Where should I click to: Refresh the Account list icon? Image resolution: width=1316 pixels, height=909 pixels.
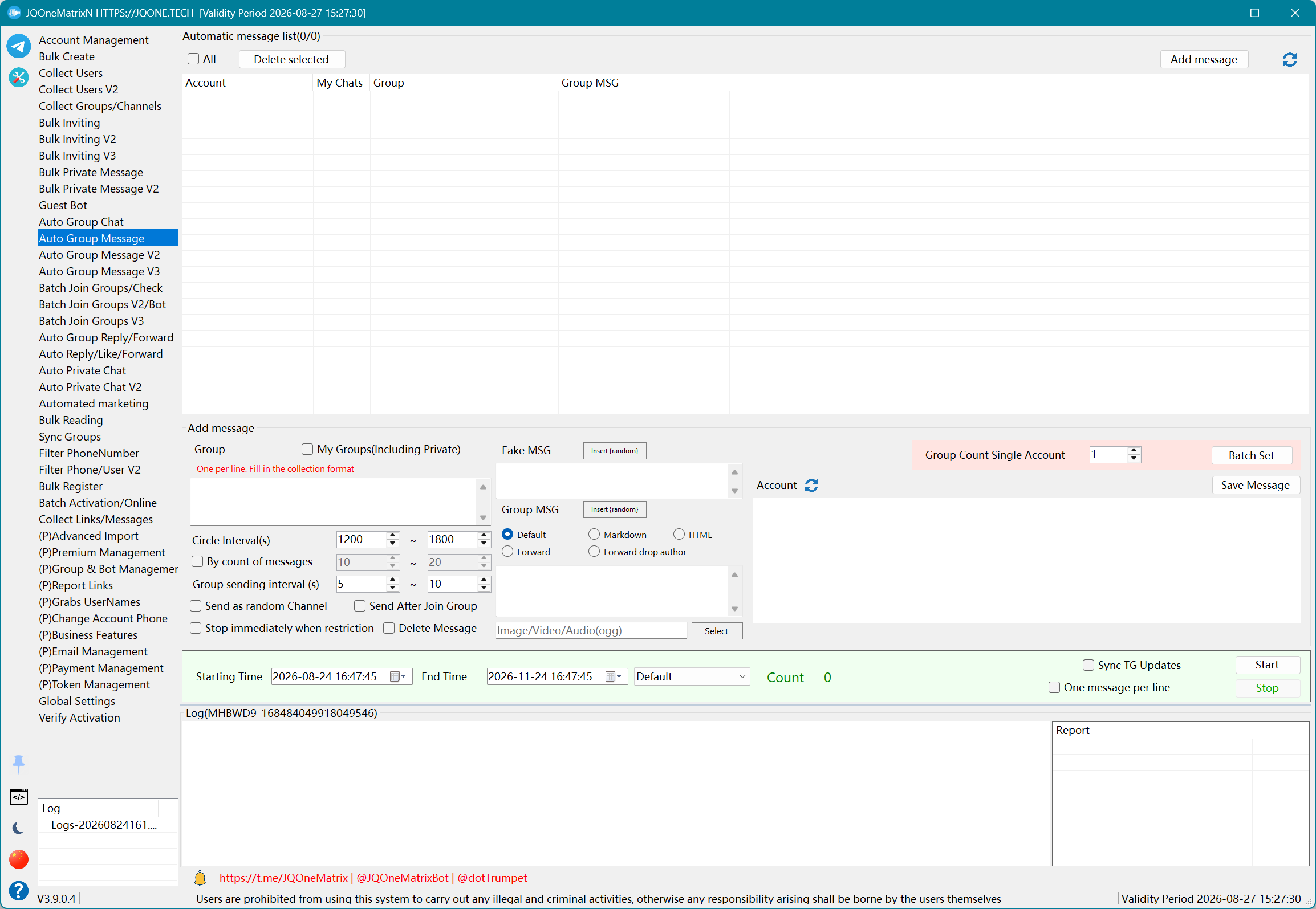point(811,485)
